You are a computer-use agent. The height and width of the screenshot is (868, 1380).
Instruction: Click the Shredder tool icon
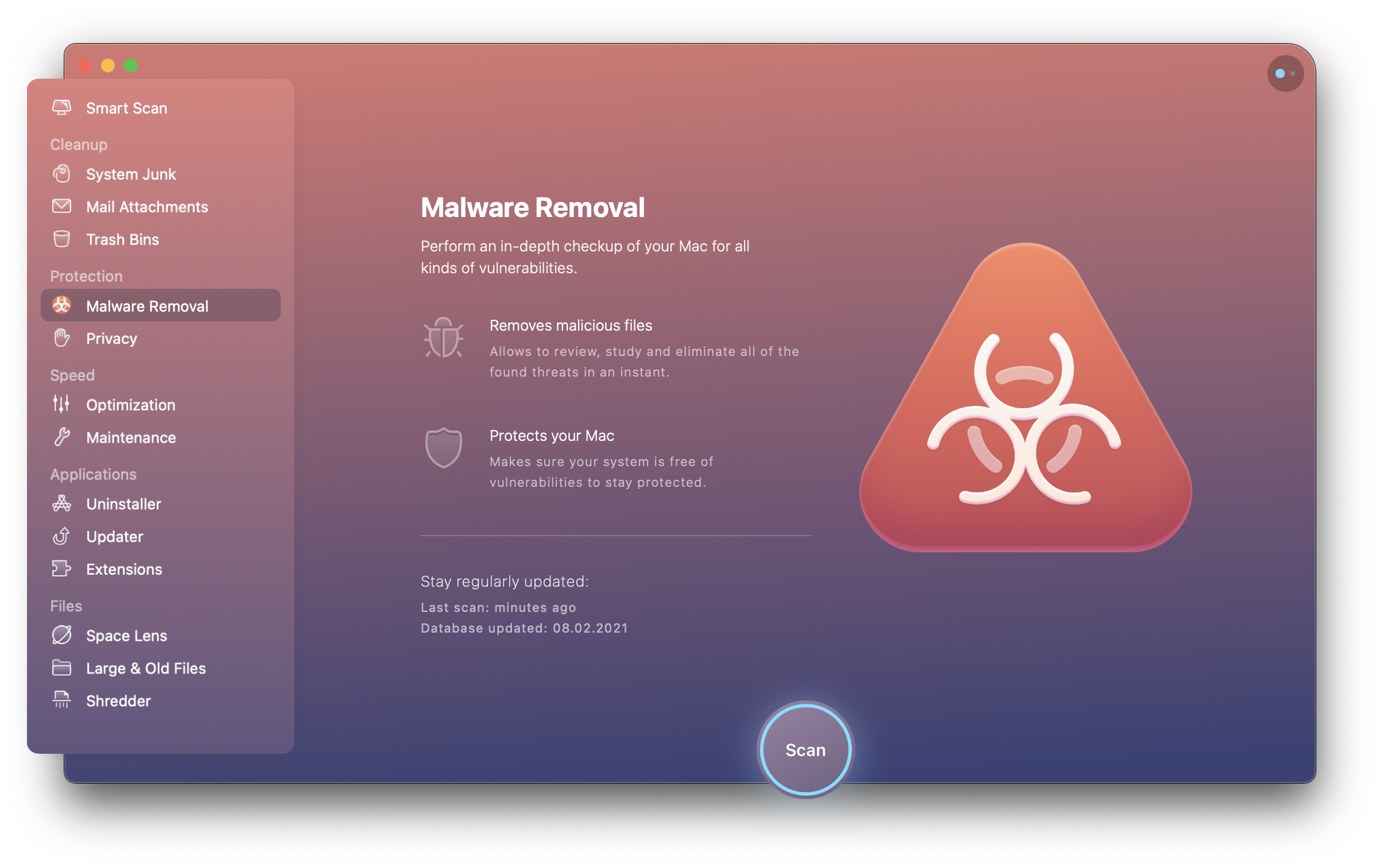point(63,700)
